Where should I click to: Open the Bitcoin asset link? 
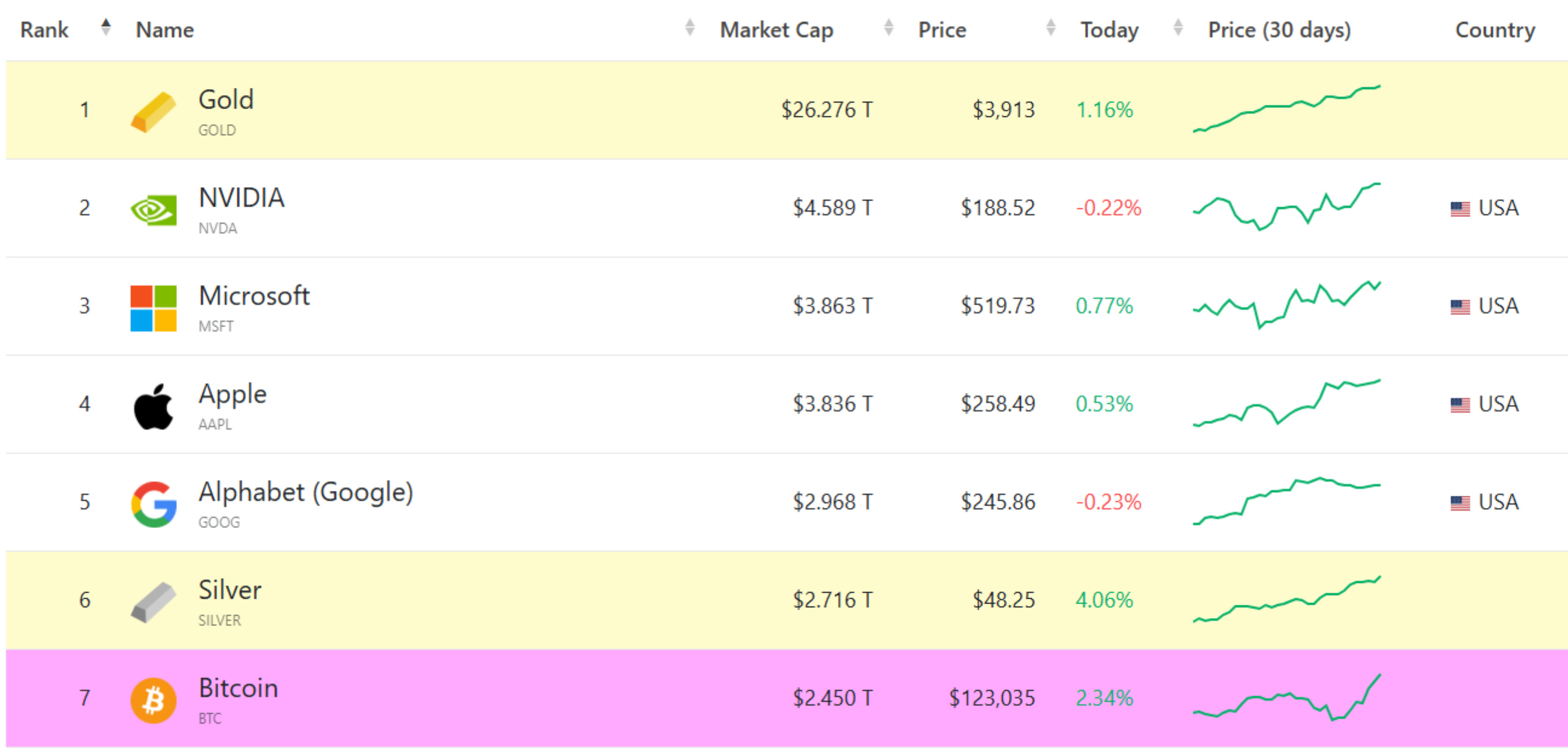click(x=238, y=688)
